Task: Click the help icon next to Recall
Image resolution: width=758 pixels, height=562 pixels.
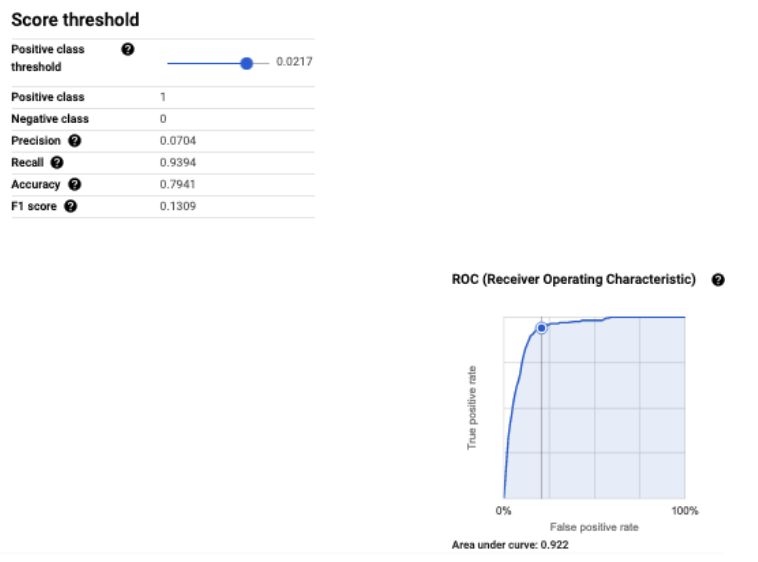Action: coord(57,163)
